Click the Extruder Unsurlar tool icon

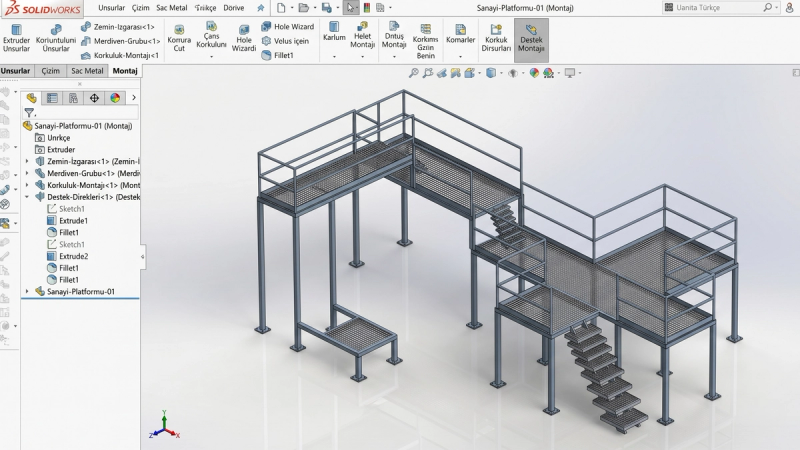(x=16, y=39)
